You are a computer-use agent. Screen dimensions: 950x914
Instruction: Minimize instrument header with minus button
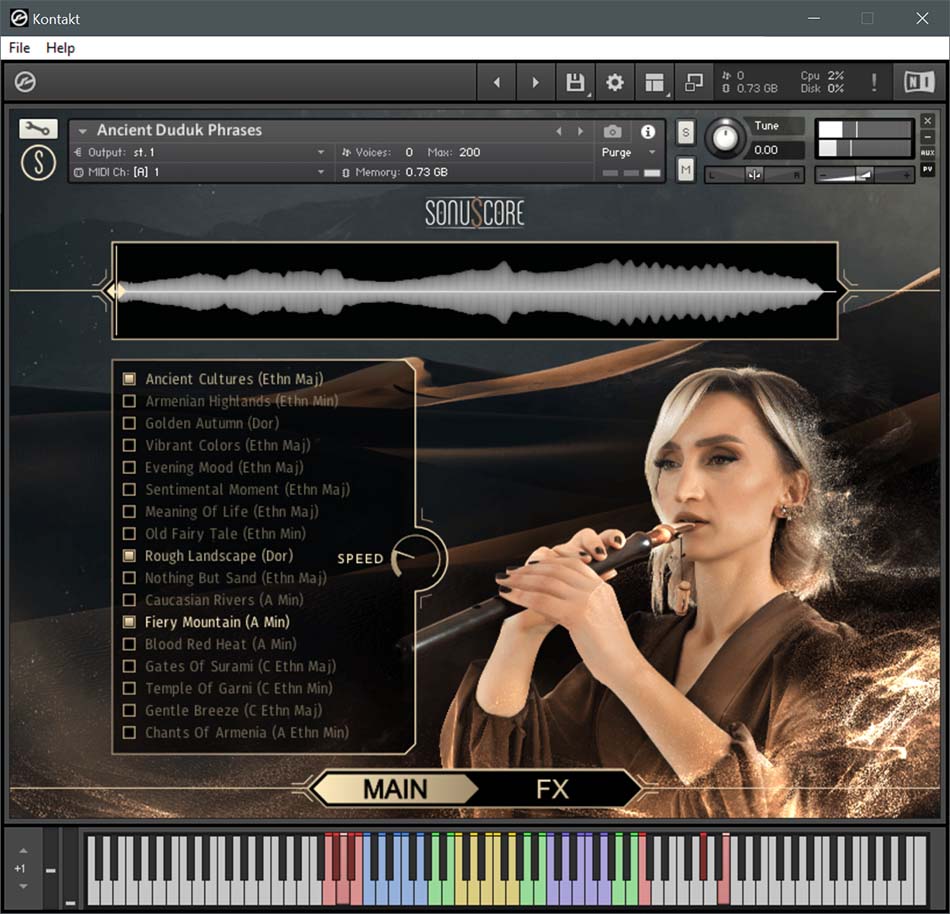click(927, 137)
